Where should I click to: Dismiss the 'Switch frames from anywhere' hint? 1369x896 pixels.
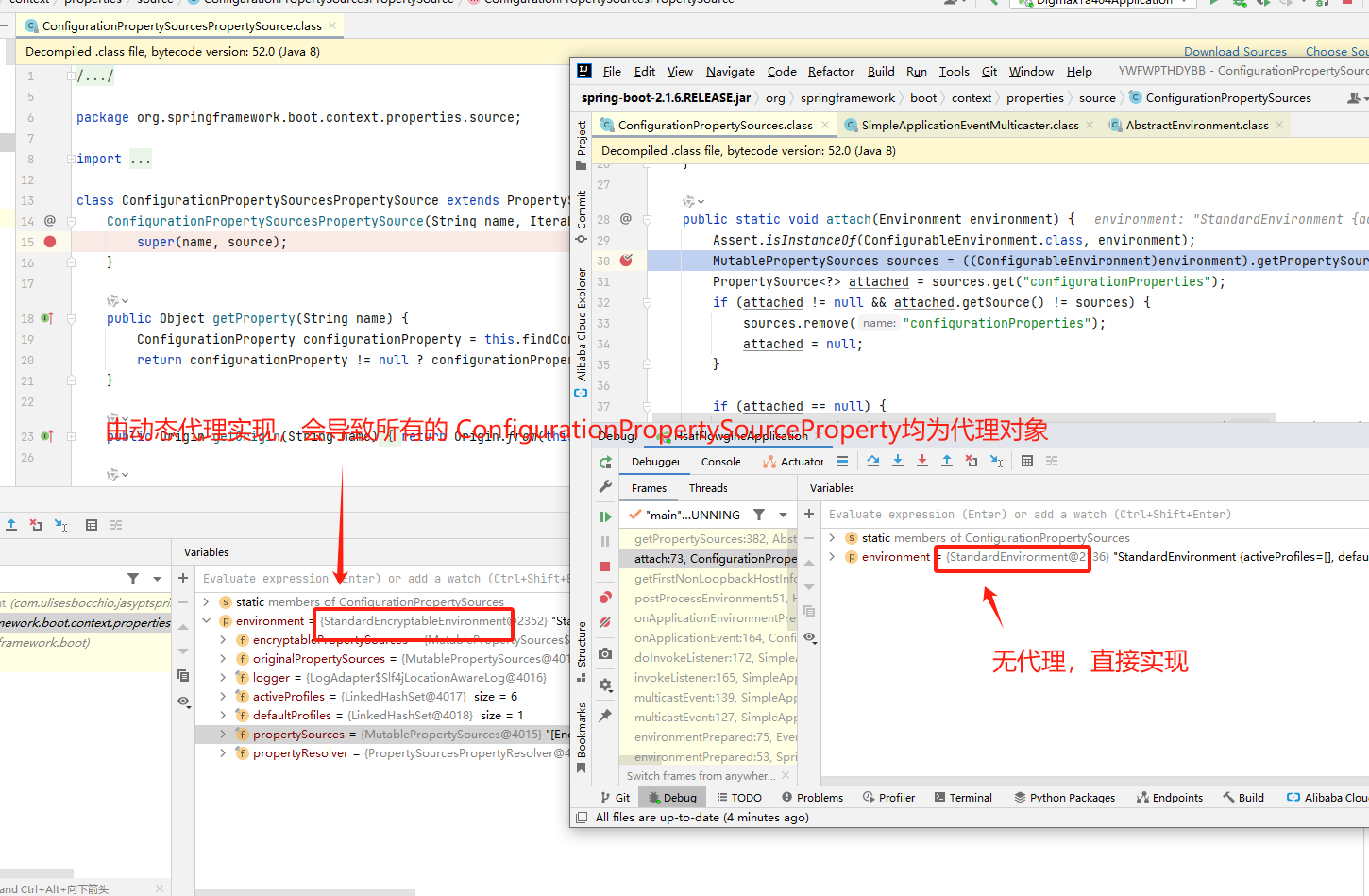(785, 776)
